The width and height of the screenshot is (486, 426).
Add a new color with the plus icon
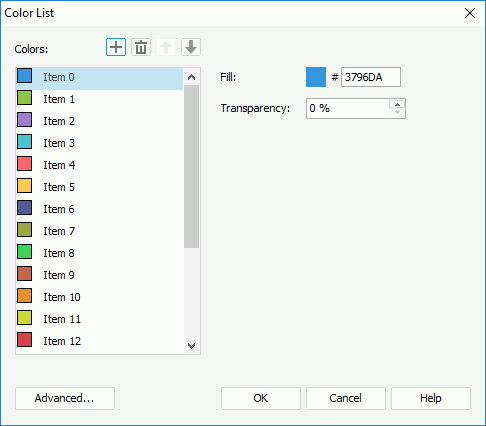pyautogui.click(x=116, y=47)
